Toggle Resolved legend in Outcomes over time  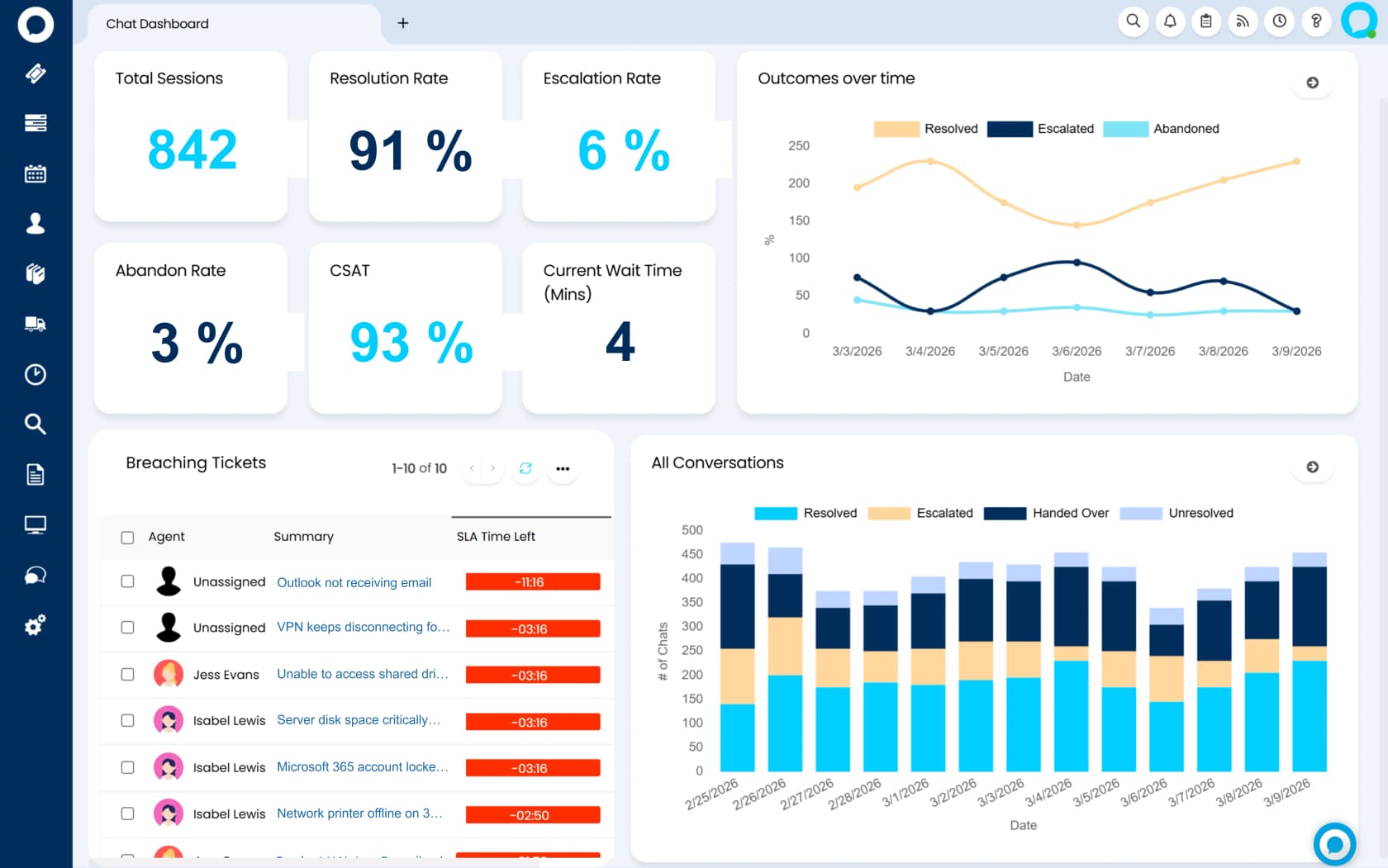tap(926, 129)
